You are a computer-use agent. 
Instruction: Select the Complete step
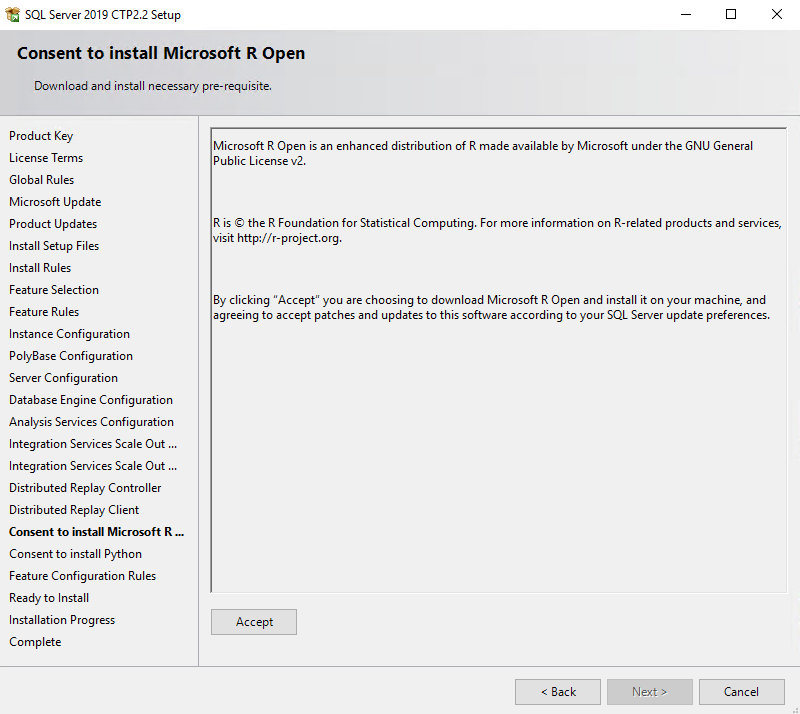click(35, 642)
